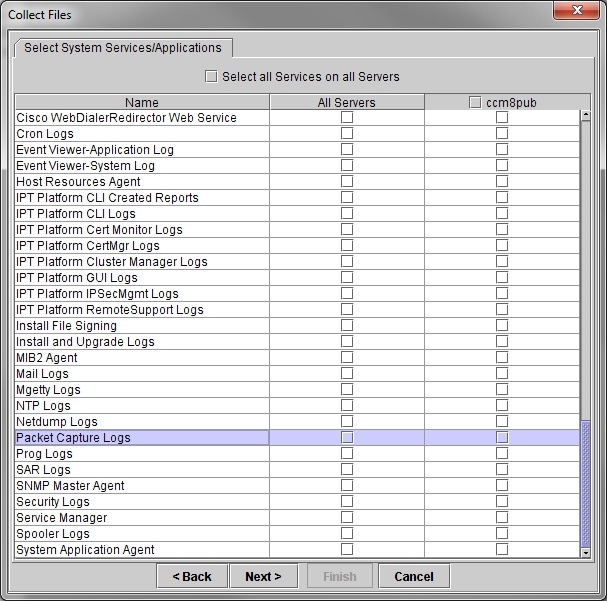Tick IPT Platform Cert Monitor Logs All Servers

click(x=347, y=229)
